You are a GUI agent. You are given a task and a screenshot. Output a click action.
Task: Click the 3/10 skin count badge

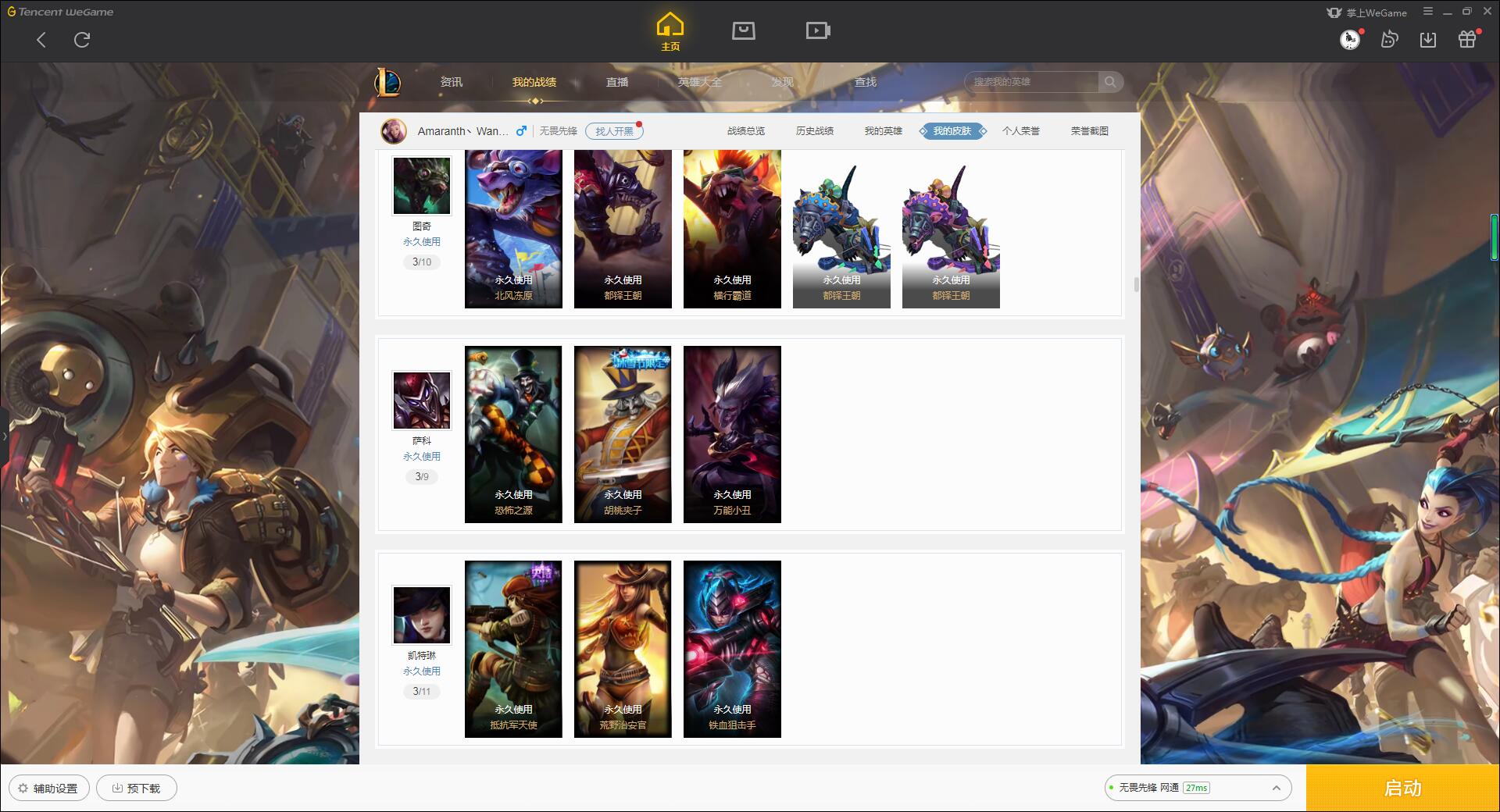click(x=422, y=262)
